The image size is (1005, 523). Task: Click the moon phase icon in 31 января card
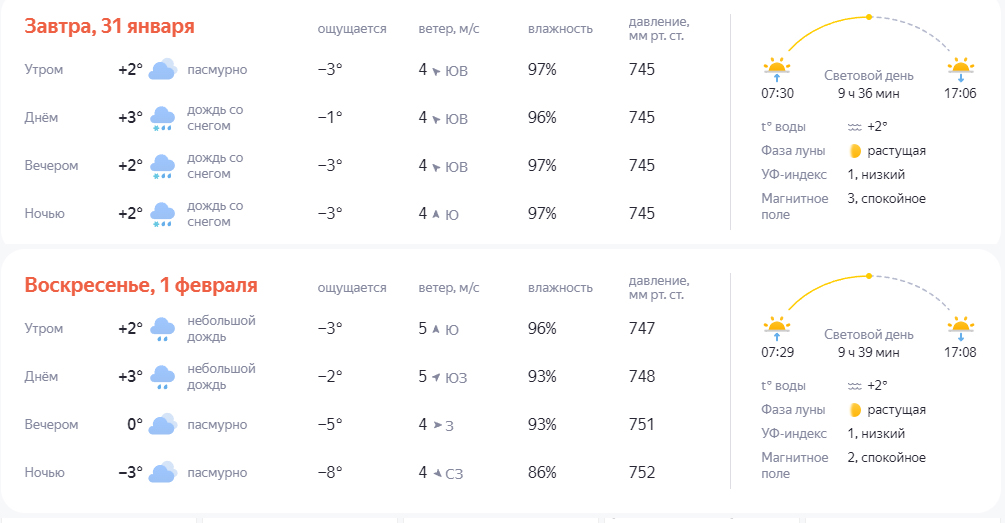(855, 151)
